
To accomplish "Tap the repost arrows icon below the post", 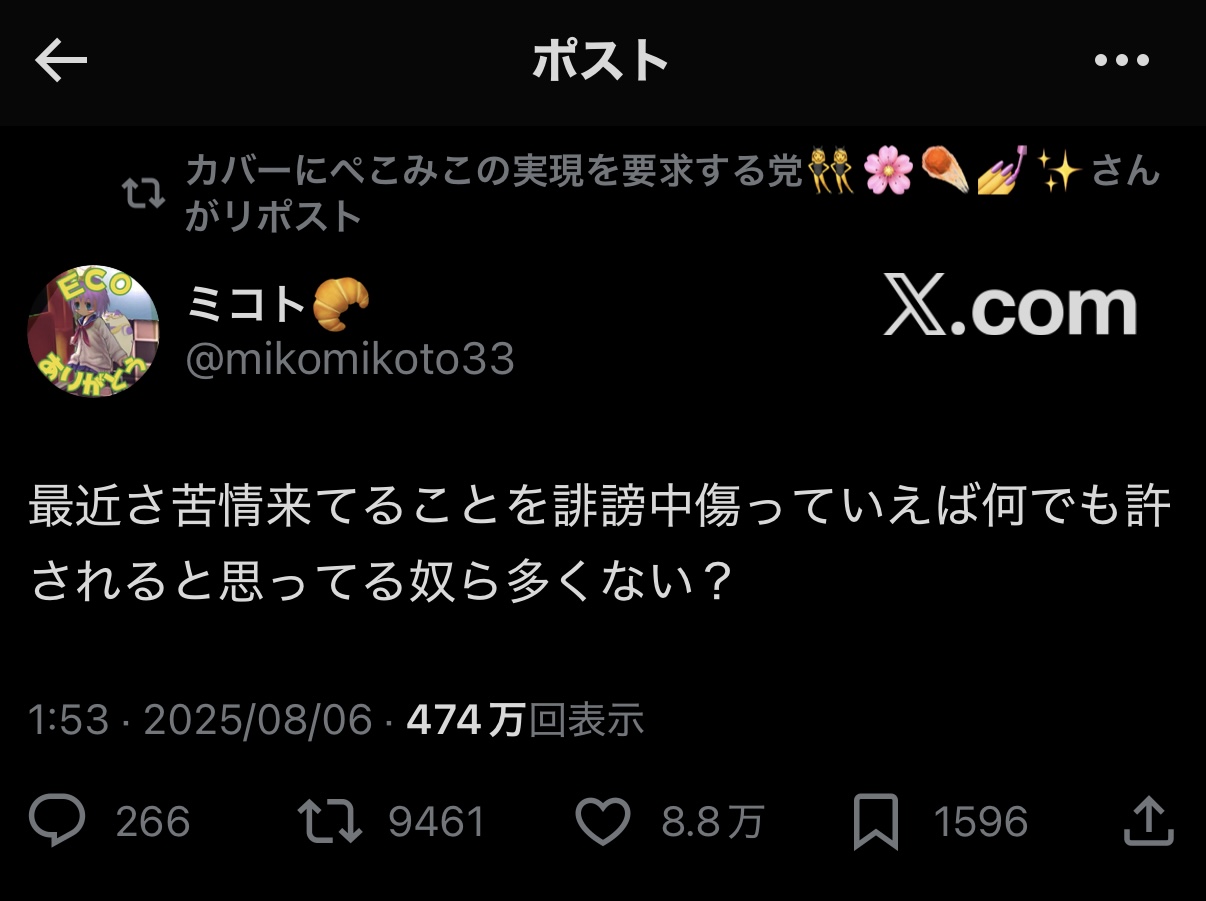I will 330,822.
